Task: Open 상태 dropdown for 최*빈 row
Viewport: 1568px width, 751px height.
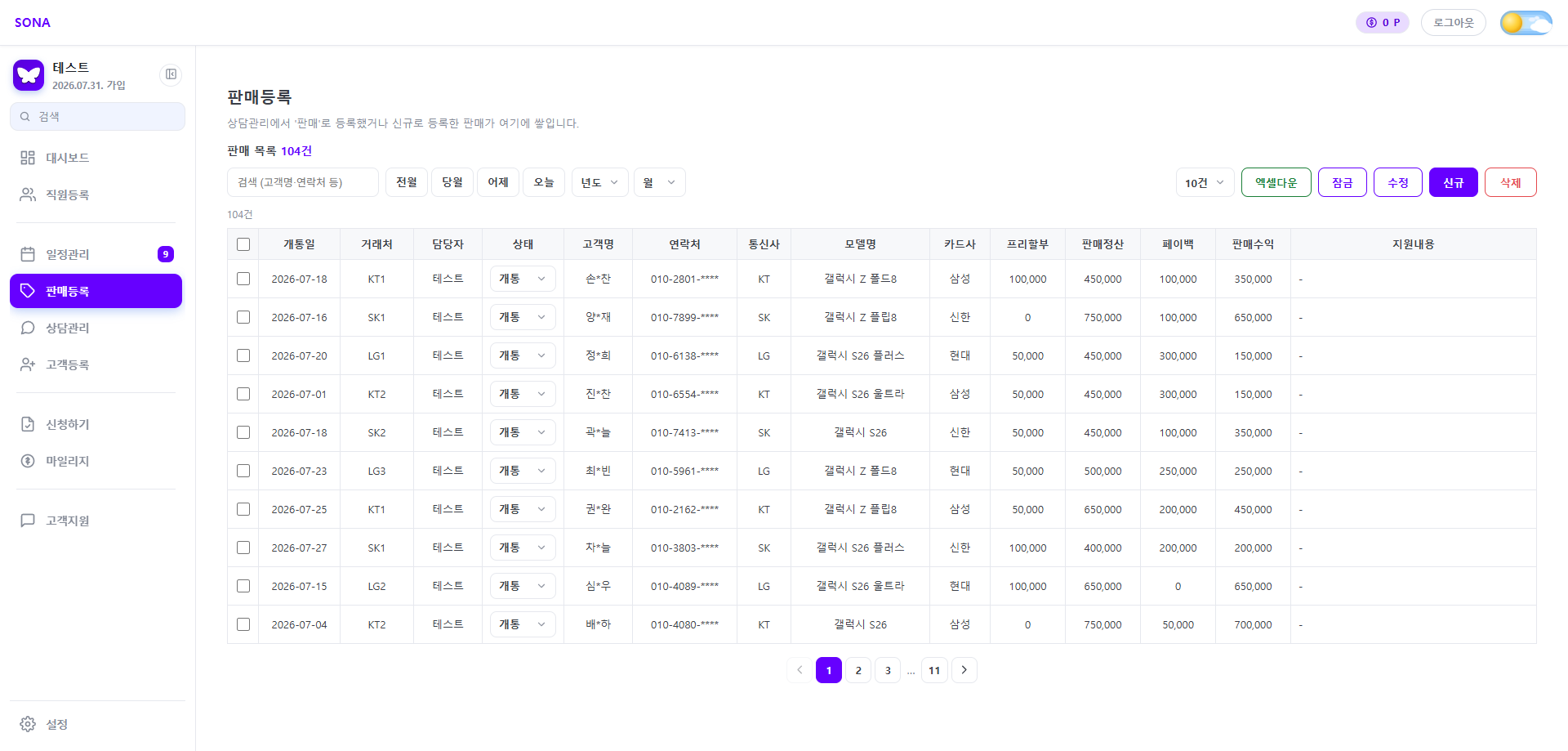Action: pyautogui.click(x=523, y=471)
